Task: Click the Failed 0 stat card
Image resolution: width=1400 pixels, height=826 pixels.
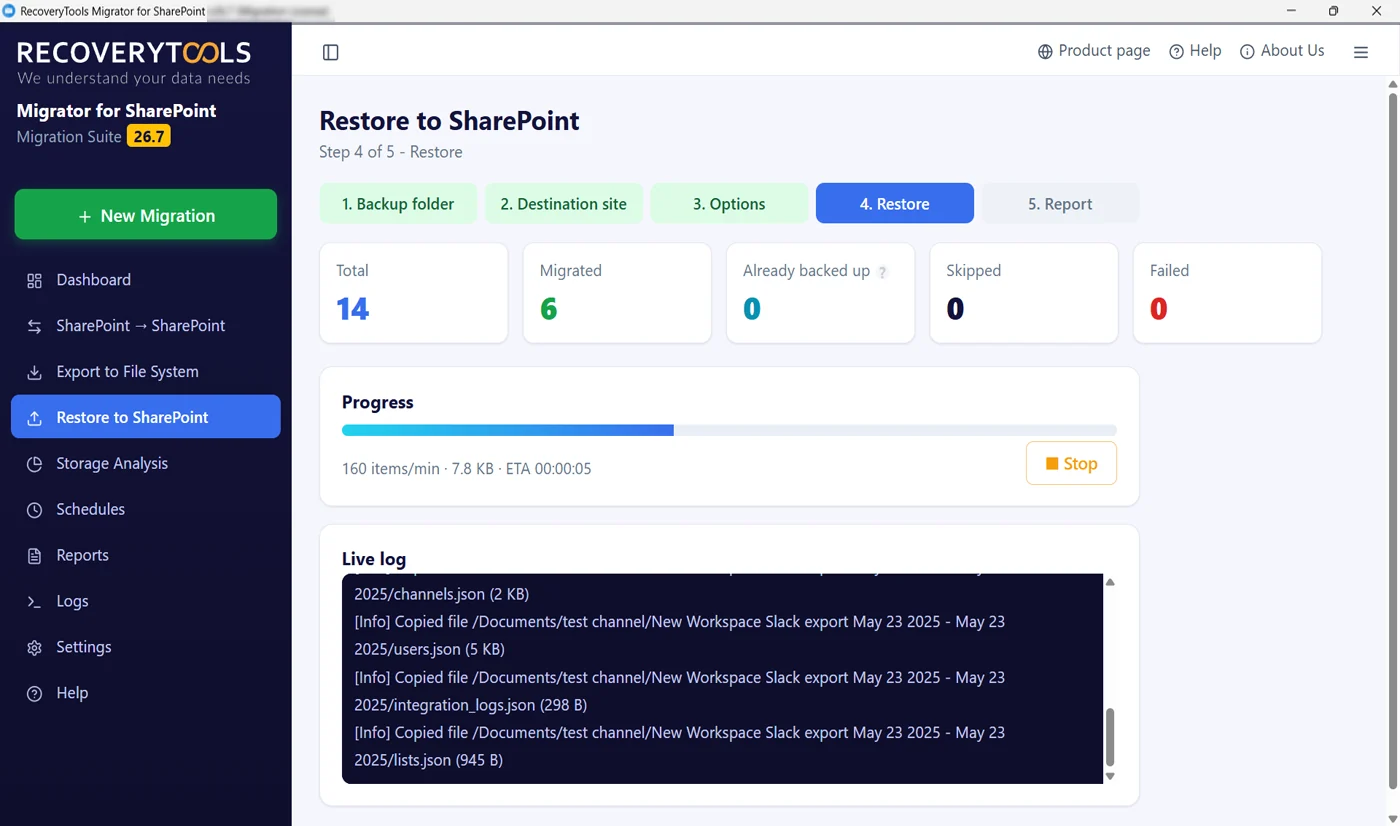Action: [1227, 293]
